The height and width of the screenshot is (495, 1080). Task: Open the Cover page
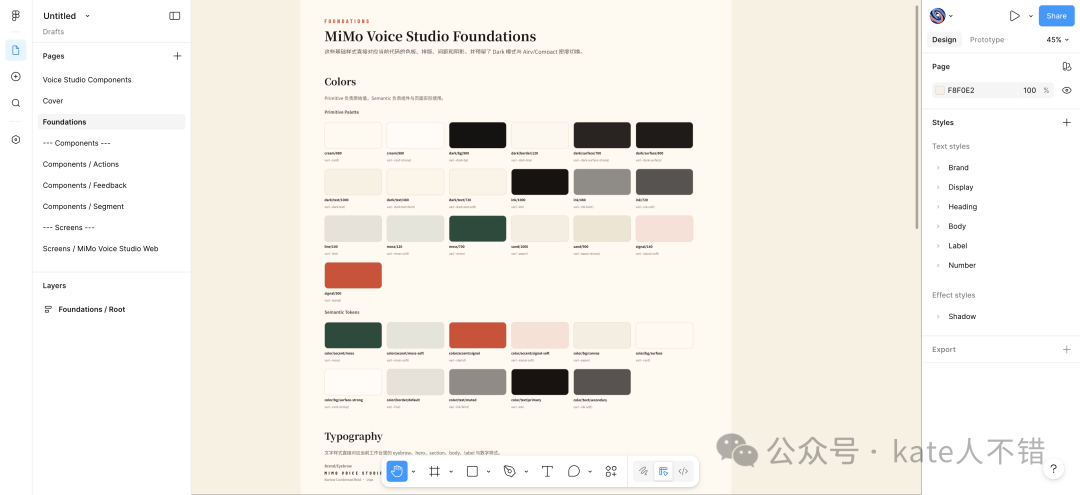click(x=53, y=101)
